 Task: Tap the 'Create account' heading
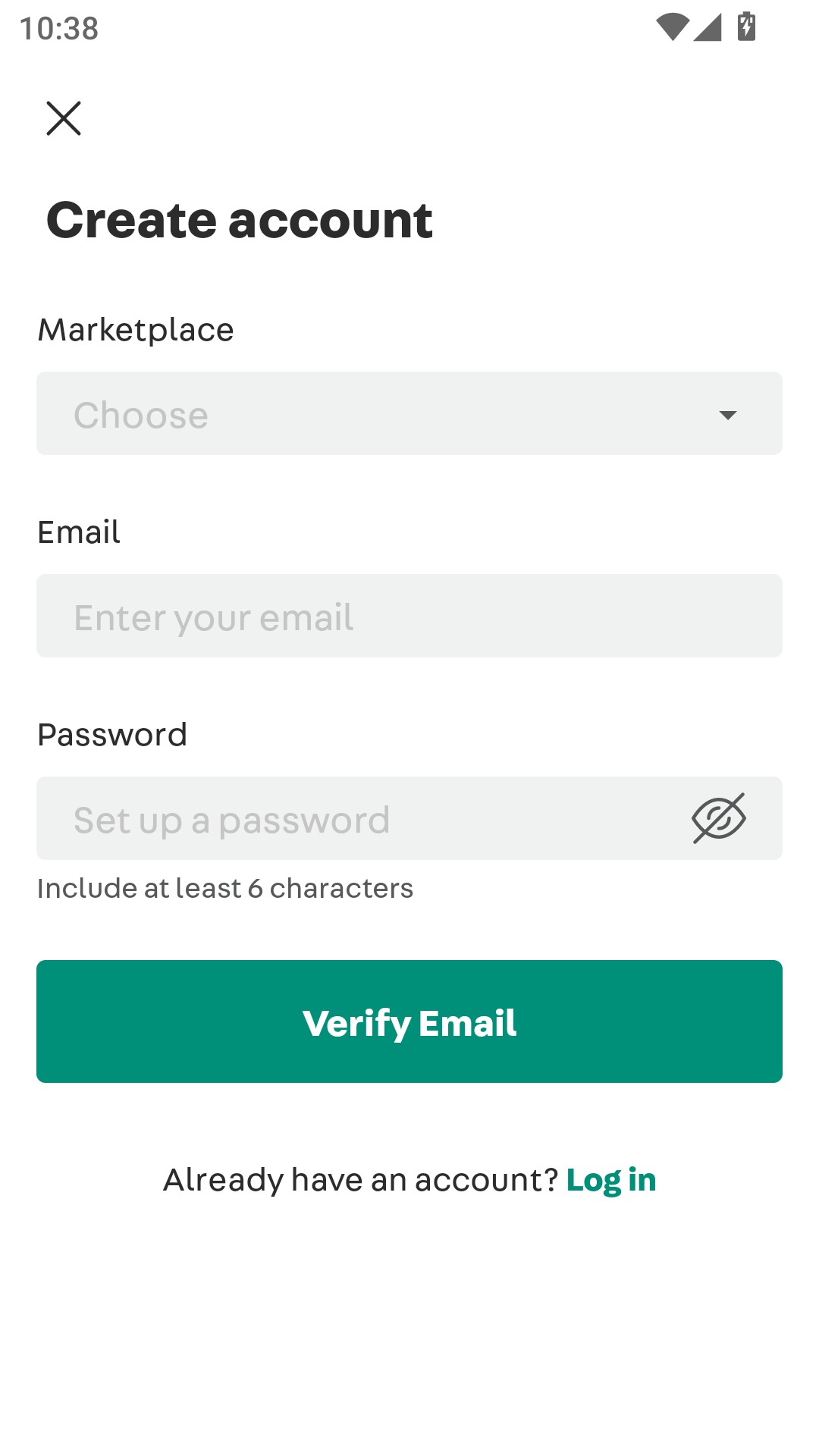pyautogui.click(x=240, y=220)
